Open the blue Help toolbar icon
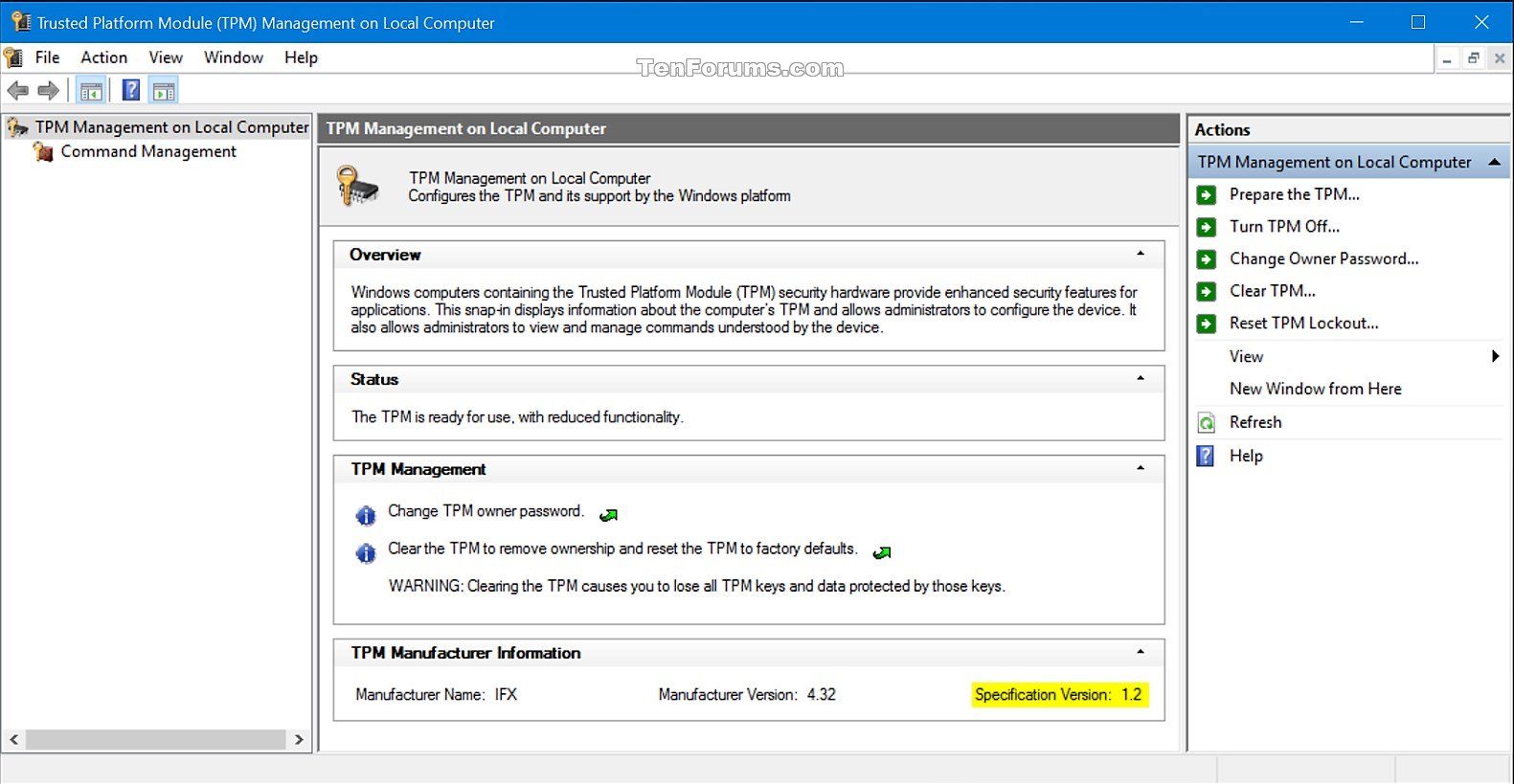The height and width of the screenshot is (784, 1514). [x=131, y=91]
